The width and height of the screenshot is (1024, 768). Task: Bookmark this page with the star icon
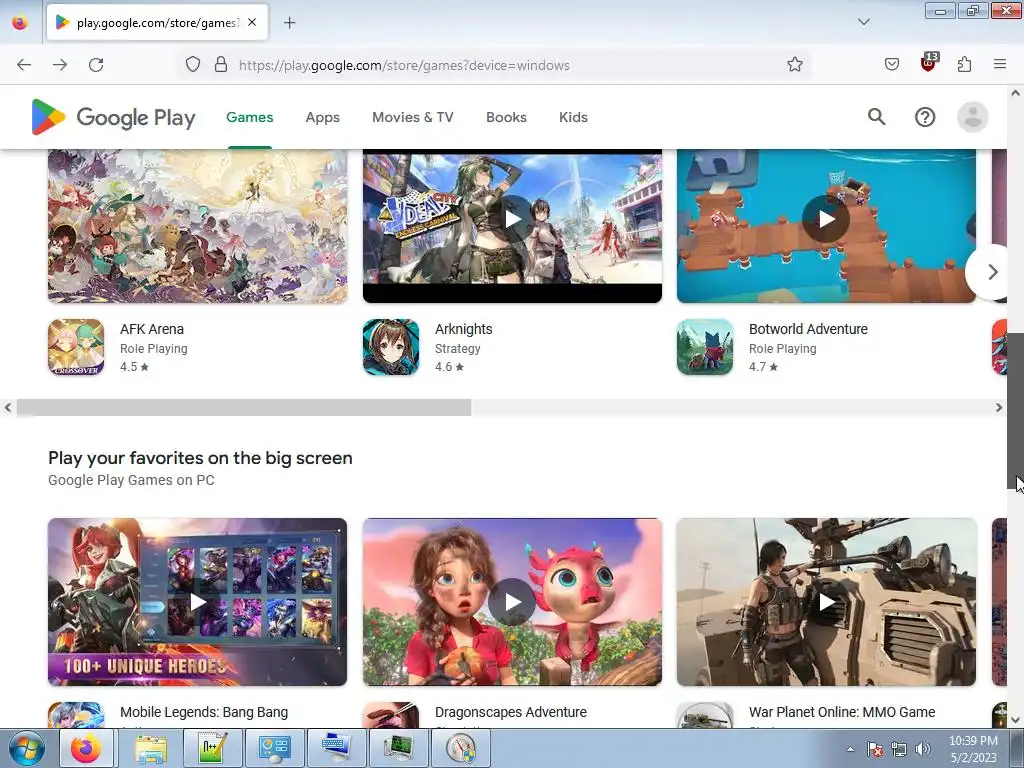795,65
